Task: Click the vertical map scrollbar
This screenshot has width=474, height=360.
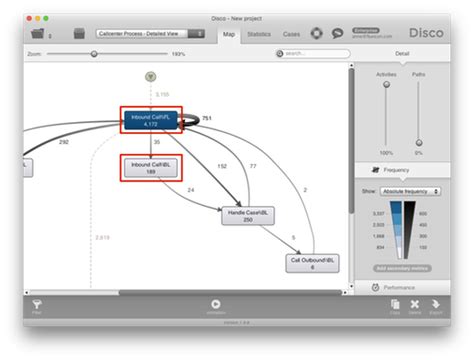Action: (351, 140)
